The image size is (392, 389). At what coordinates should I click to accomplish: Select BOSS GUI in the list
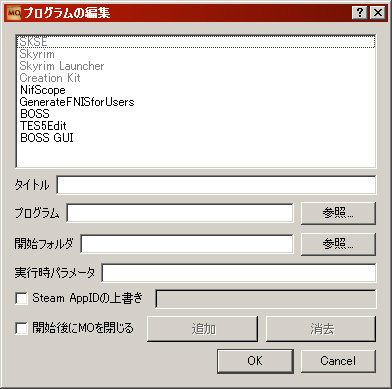coord(196,138)
